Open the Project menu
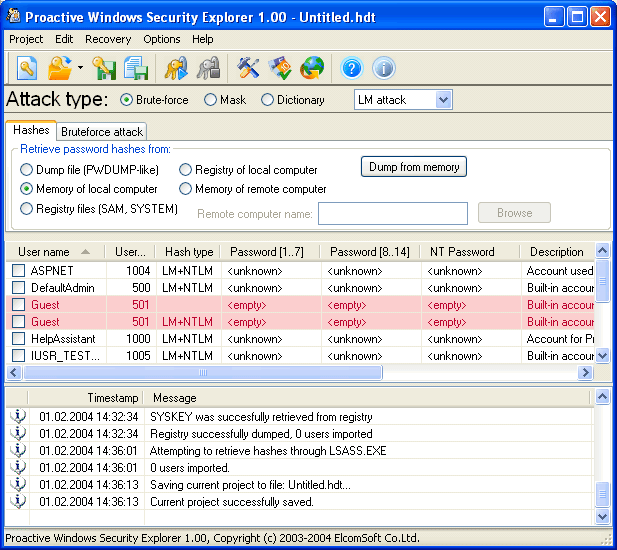 tap(26, 39)
